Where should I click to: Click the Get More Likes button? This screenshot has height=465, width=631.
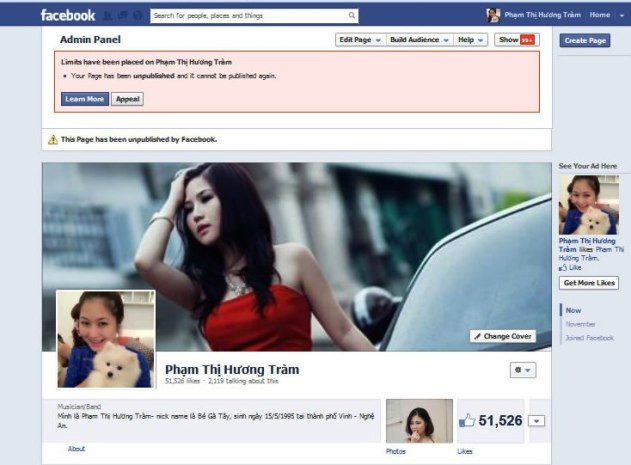click(589, 283)
